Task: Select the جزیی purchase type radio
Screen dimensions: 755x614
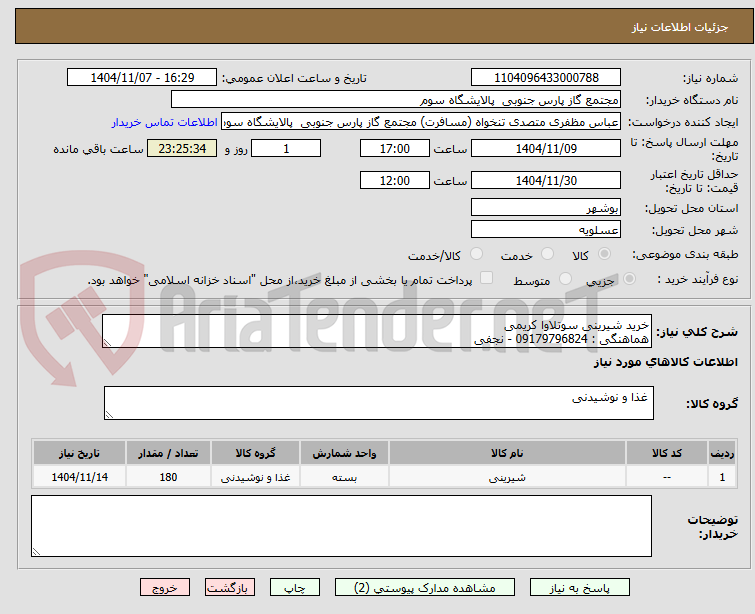Action: tap(629, 279)
